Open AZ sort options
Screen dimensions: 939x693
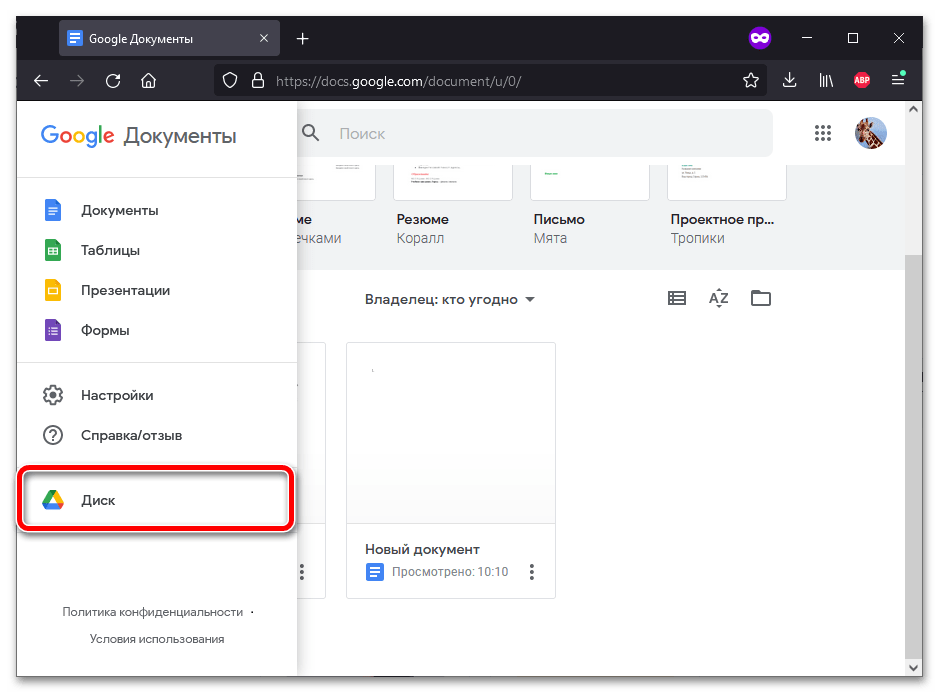[718, 298]
